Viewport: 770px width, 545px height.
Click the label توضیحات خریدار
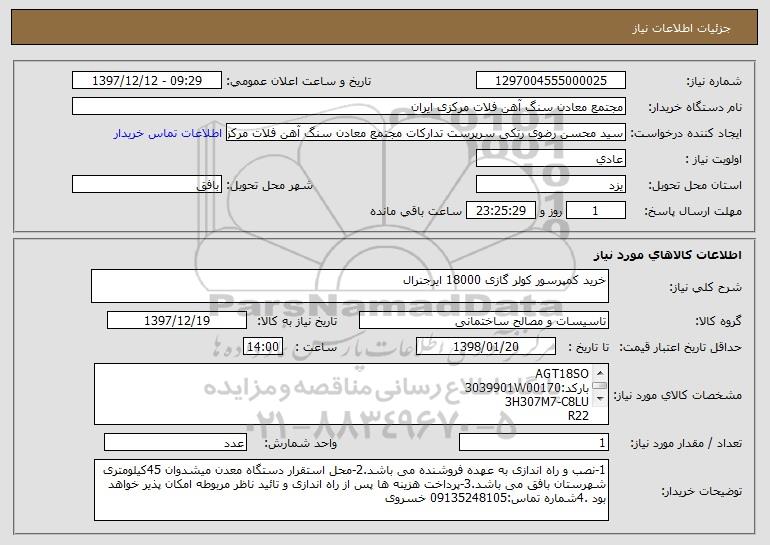pyautogui.click(x=702, y=491)
